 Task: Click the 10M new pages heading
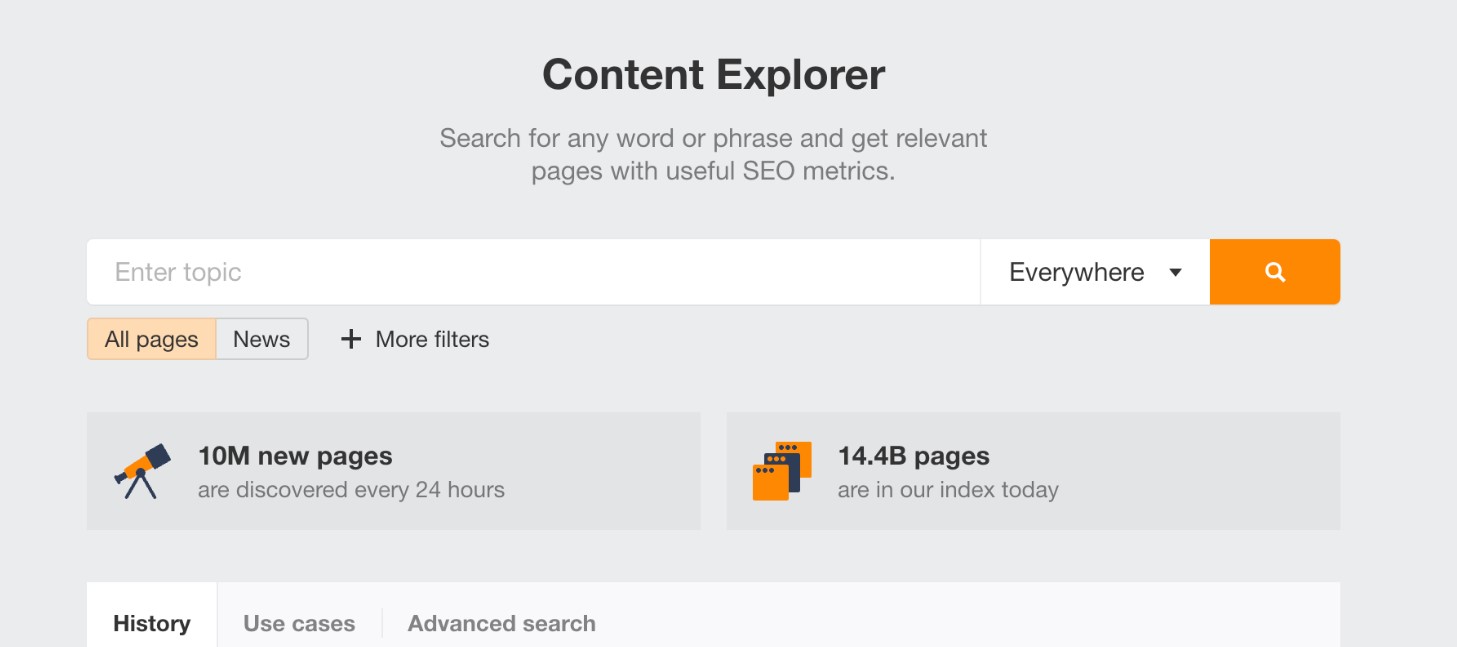point(295,456)
